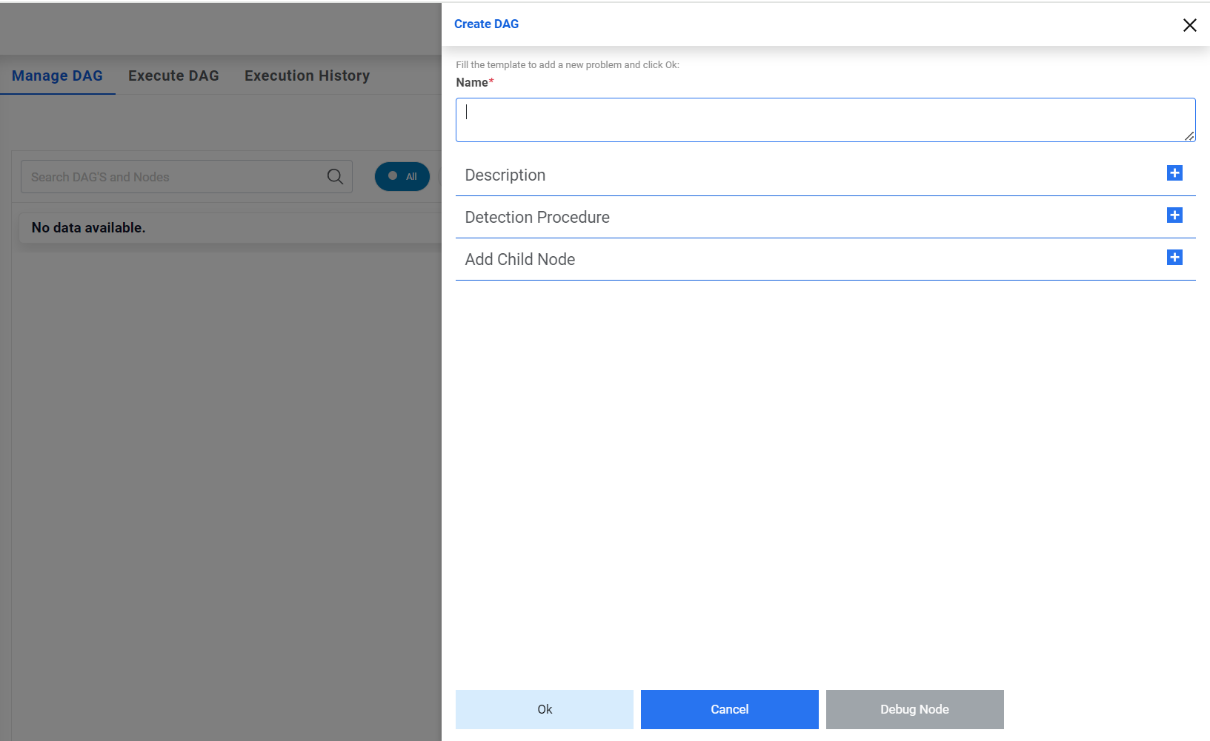Expand the Add Child Node section label
Viewport: 1210px width, 741px height.
pyautogui.click(x=520, y=259)
